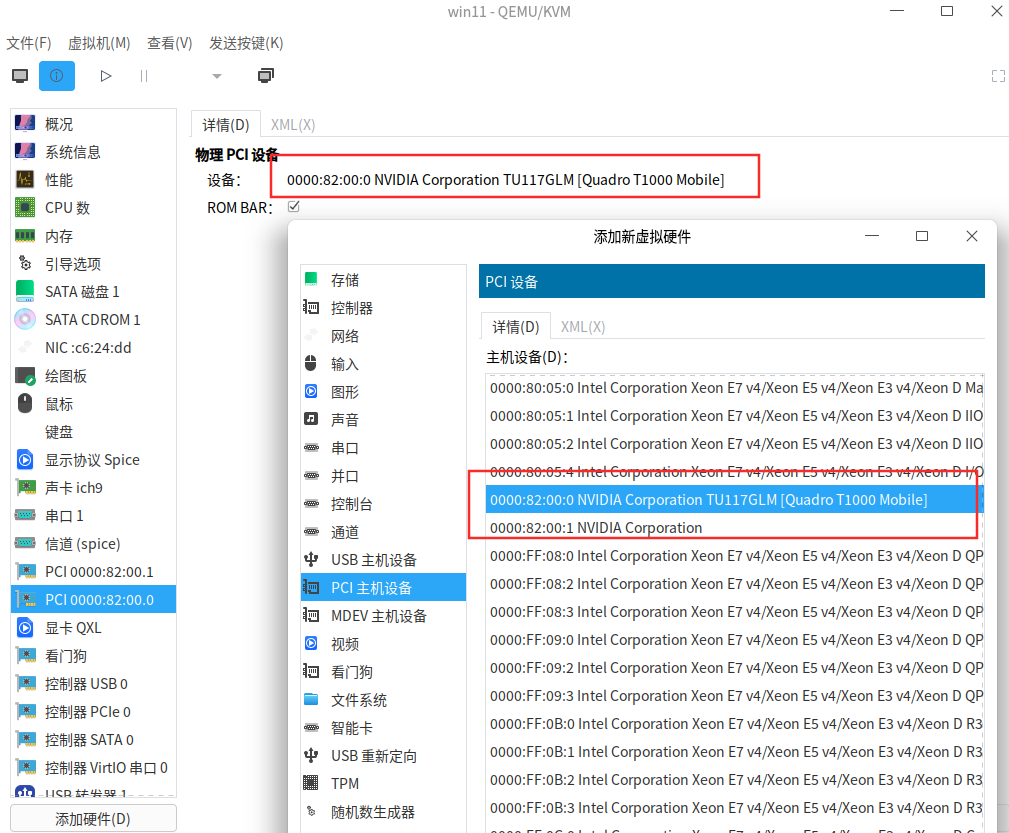Select 详情(D) tab in add hardware dialog

[x=515, y=327]
